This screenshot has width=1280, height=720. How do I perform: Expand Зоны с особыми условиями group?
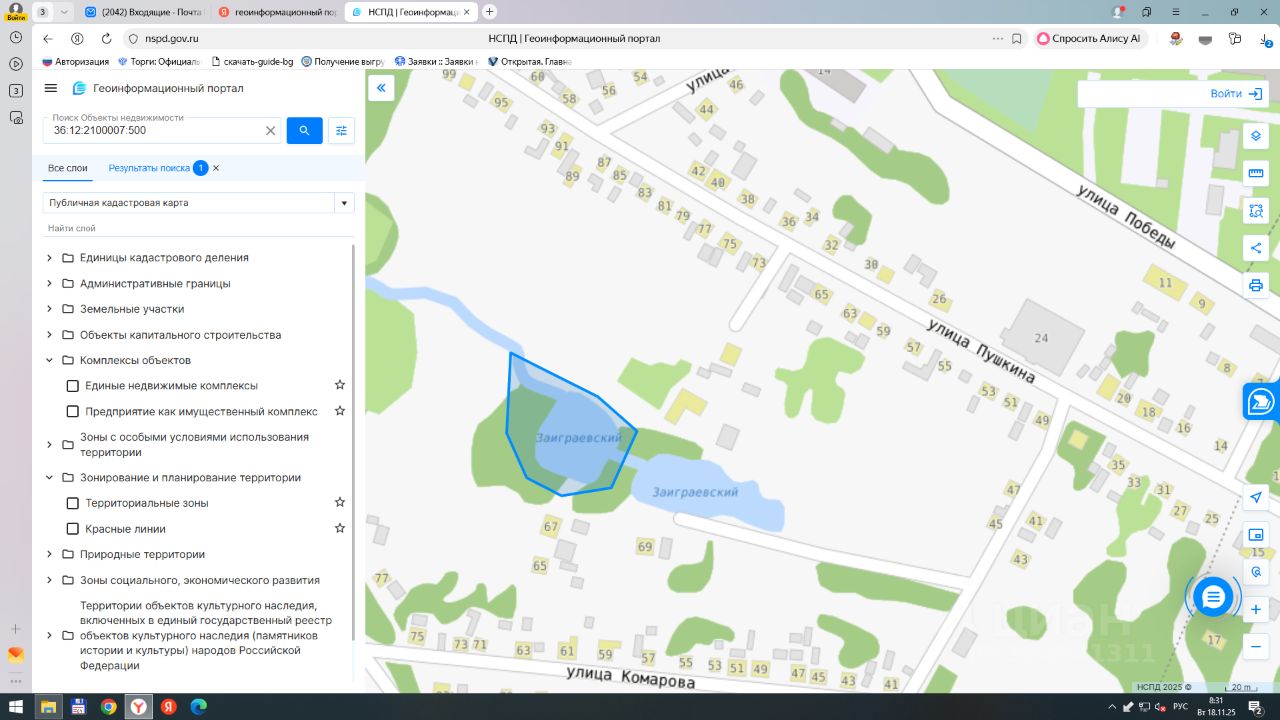point(49,445)
